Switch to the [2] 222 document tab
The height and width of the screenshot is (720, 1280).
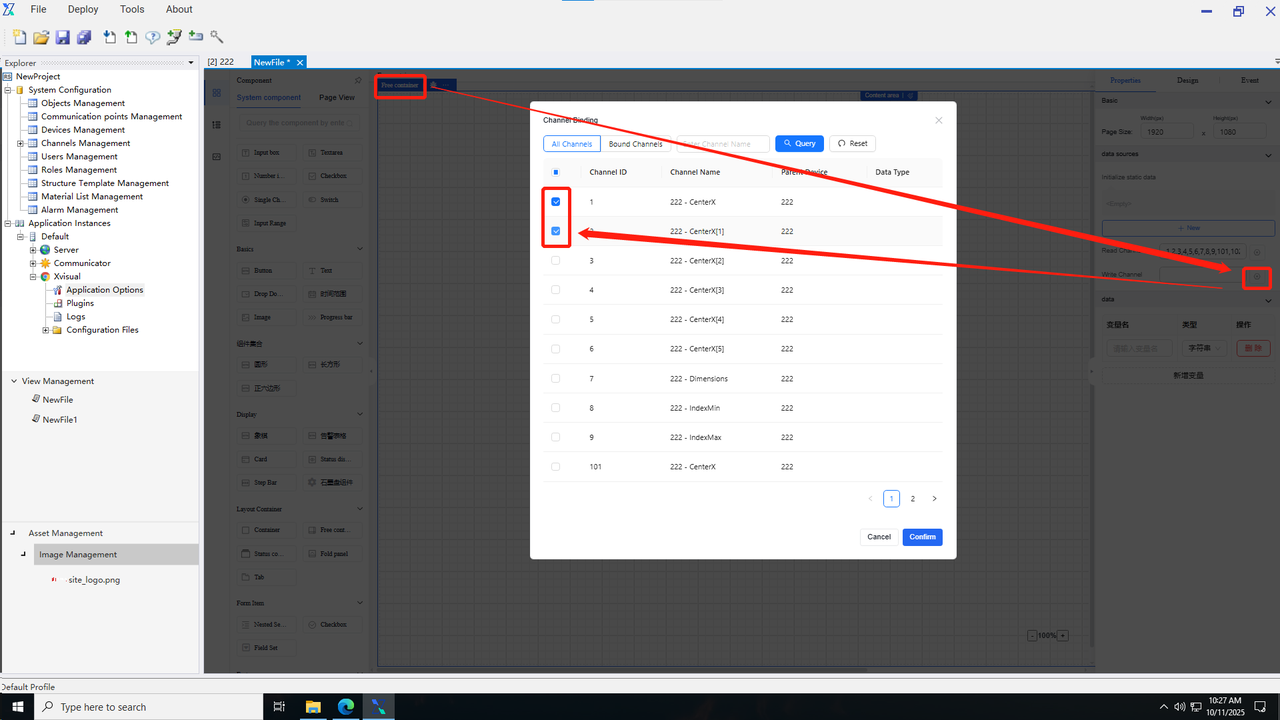pos(221,62)
